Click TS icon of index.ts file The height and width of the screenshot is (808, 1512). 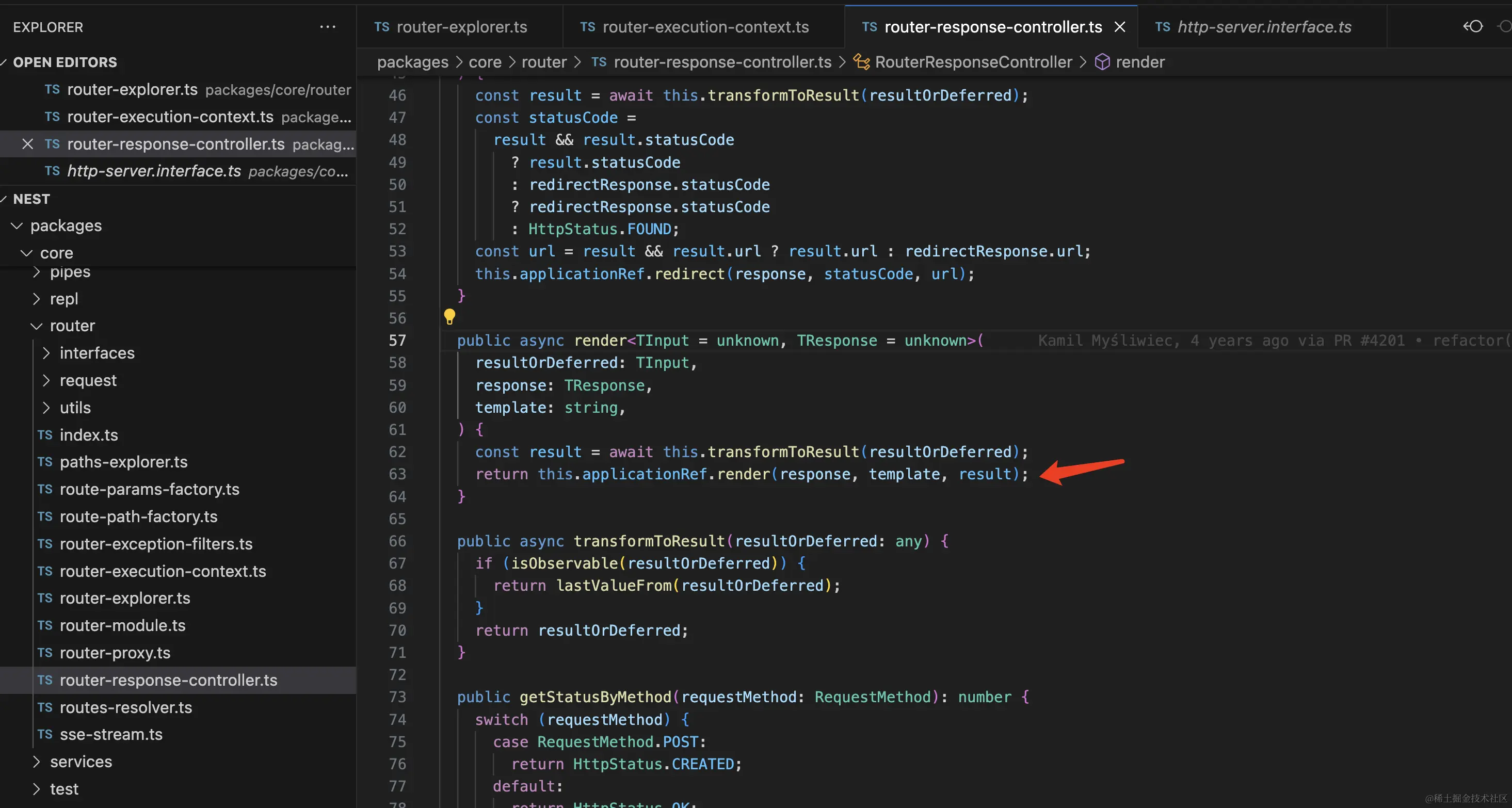[x=45, y=435]
